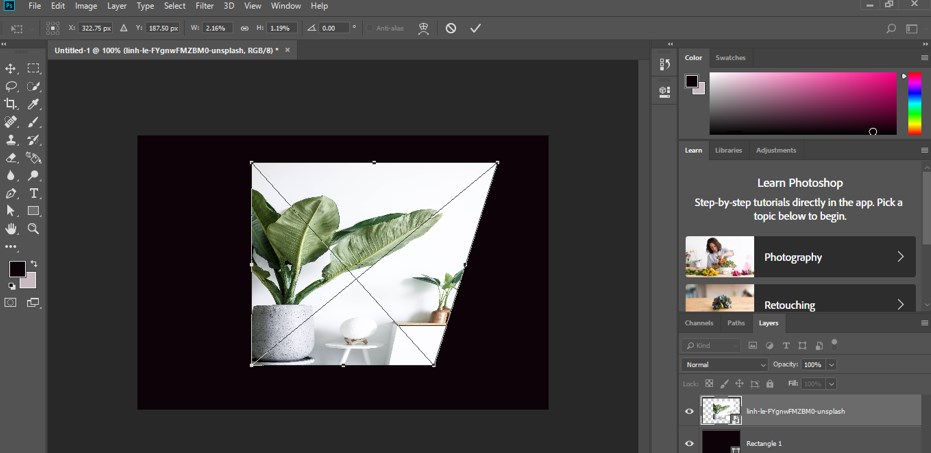Screen dimensions: 931x453
Task: Select the Horizontal Type tool
Action: [x=33, y=193]
